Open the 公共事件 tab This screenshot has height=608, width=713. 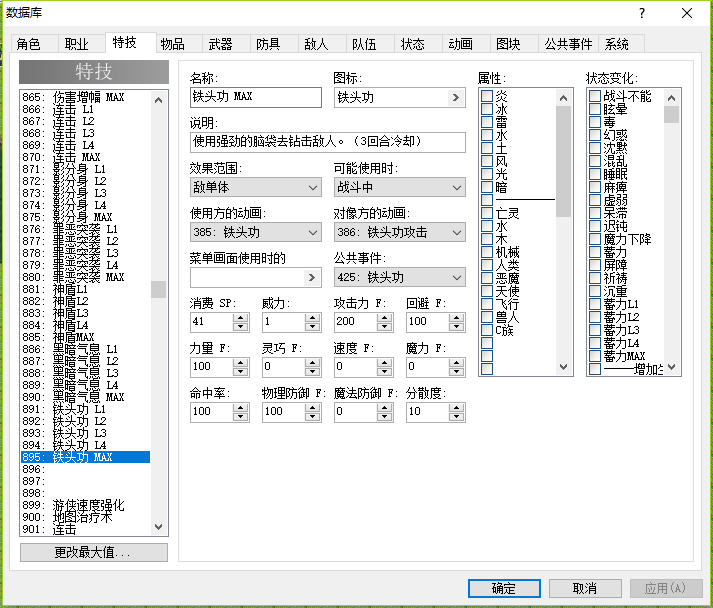[568, 44]
